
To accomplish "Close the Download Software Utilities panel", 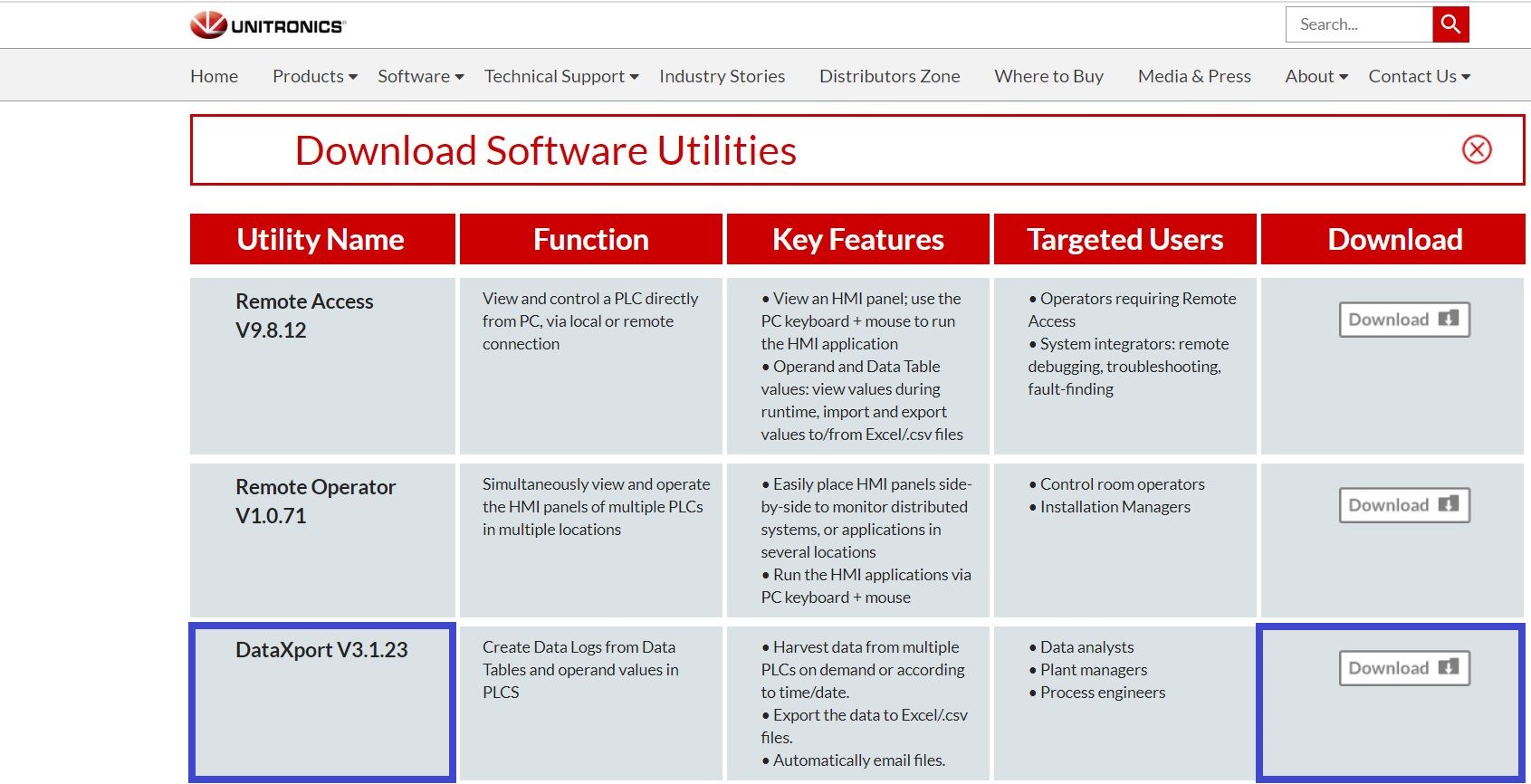I will pyautogui.click(x=1477, y=149).
